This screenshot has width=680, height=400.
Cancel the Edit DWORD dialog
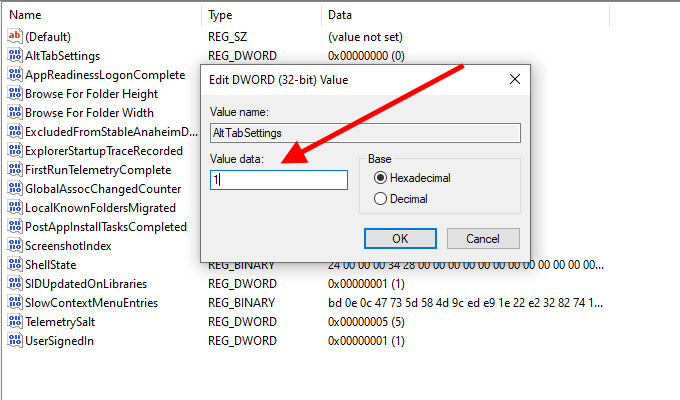483,239
